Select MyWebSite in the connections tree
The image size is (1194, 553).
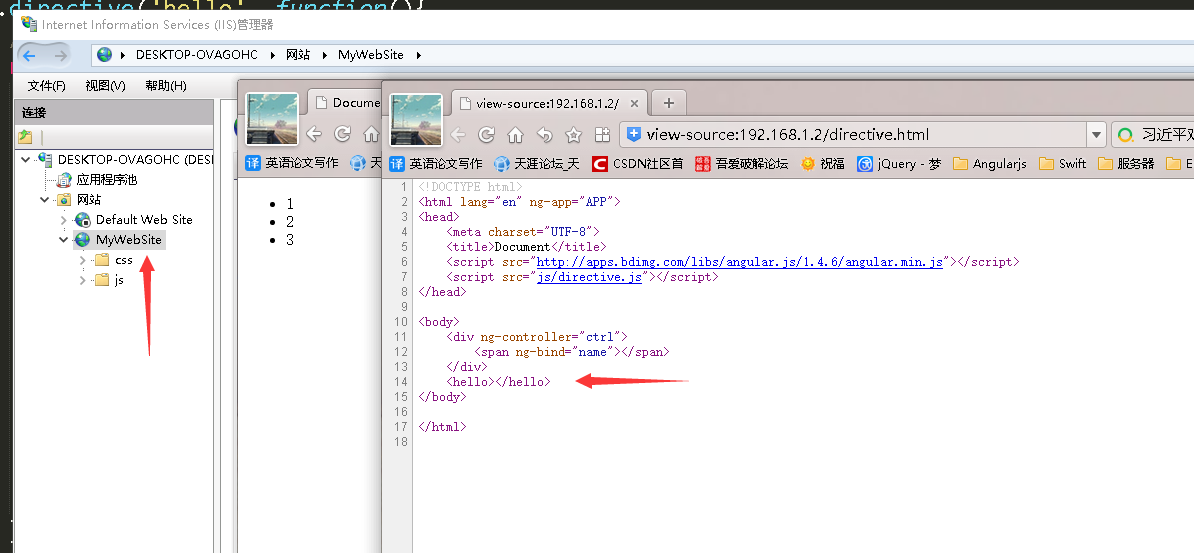[x=129, y=240]
